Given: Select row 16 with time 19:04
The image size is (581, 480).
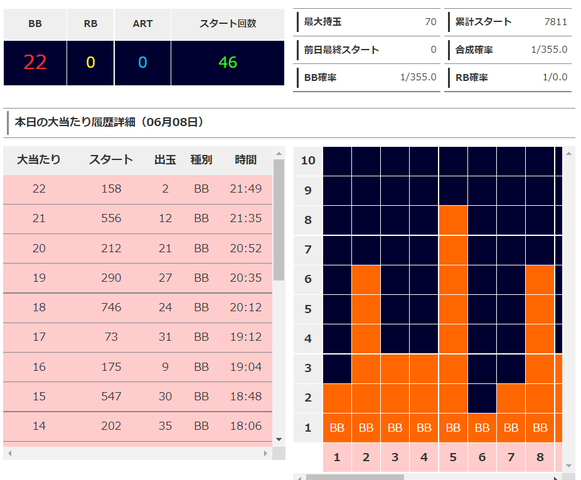Looking at the screenshot, I should click(138, 367).
